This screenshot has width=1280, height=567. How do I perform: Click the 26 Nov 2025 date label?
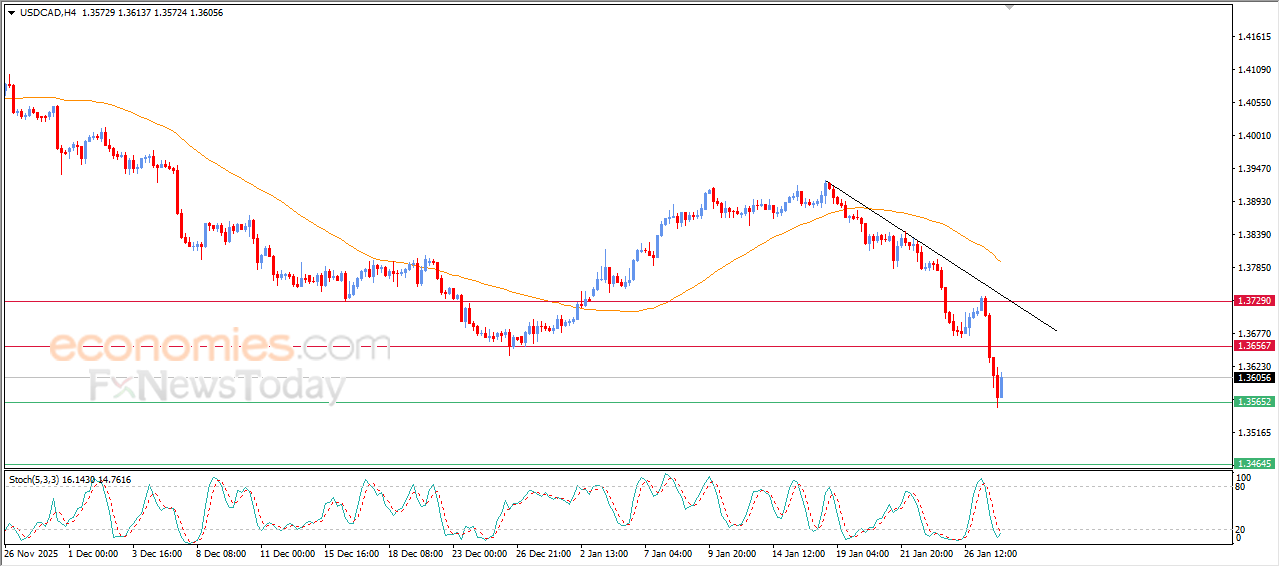[30, 553]
